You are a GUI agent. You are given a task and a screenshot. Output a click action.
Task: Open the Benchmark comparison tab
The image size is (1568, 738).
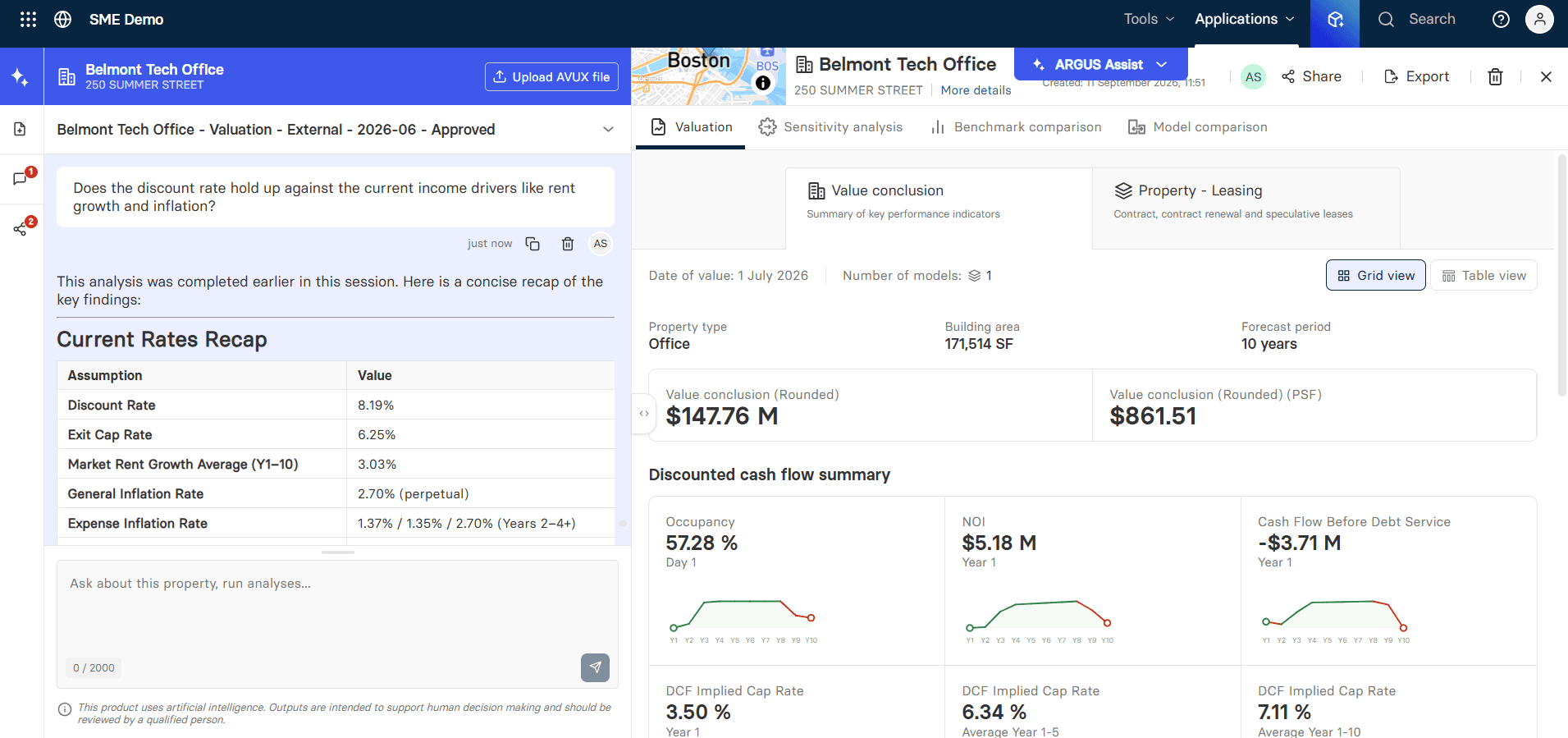coord(1016,127)
